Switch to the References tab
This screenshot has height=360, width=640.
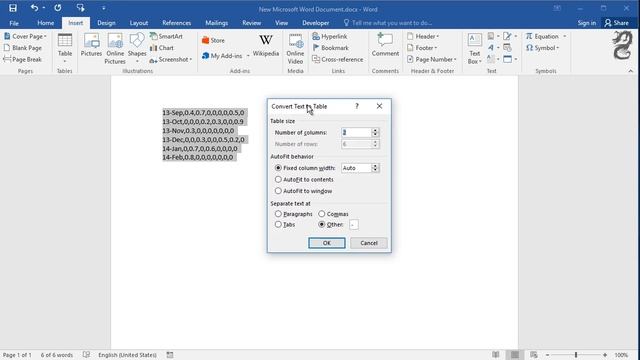click(176, 23)
